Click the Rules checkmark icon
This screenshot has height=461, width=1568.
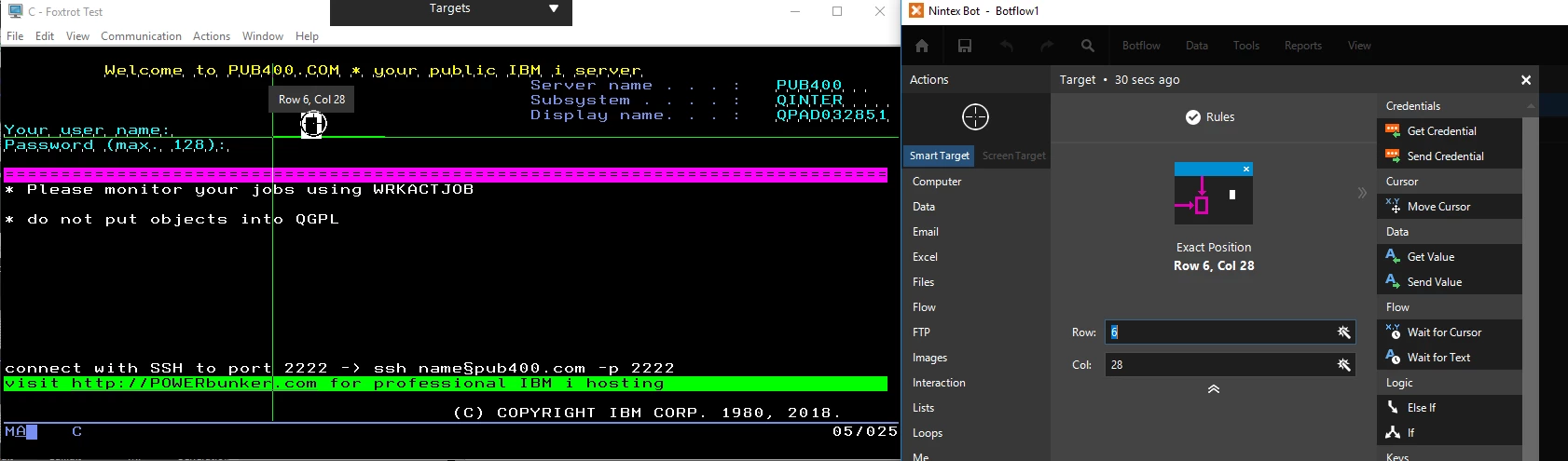coord(1192,116)
